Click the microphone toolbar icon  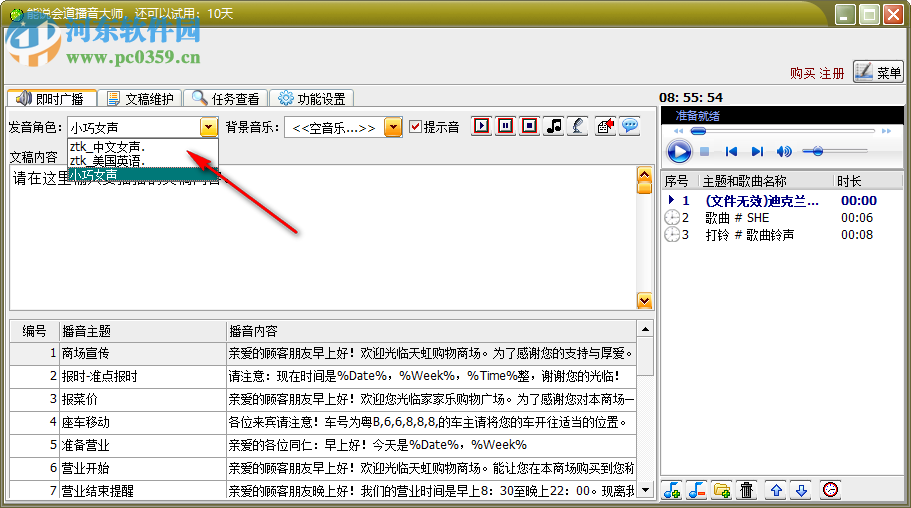click(578, 126)
